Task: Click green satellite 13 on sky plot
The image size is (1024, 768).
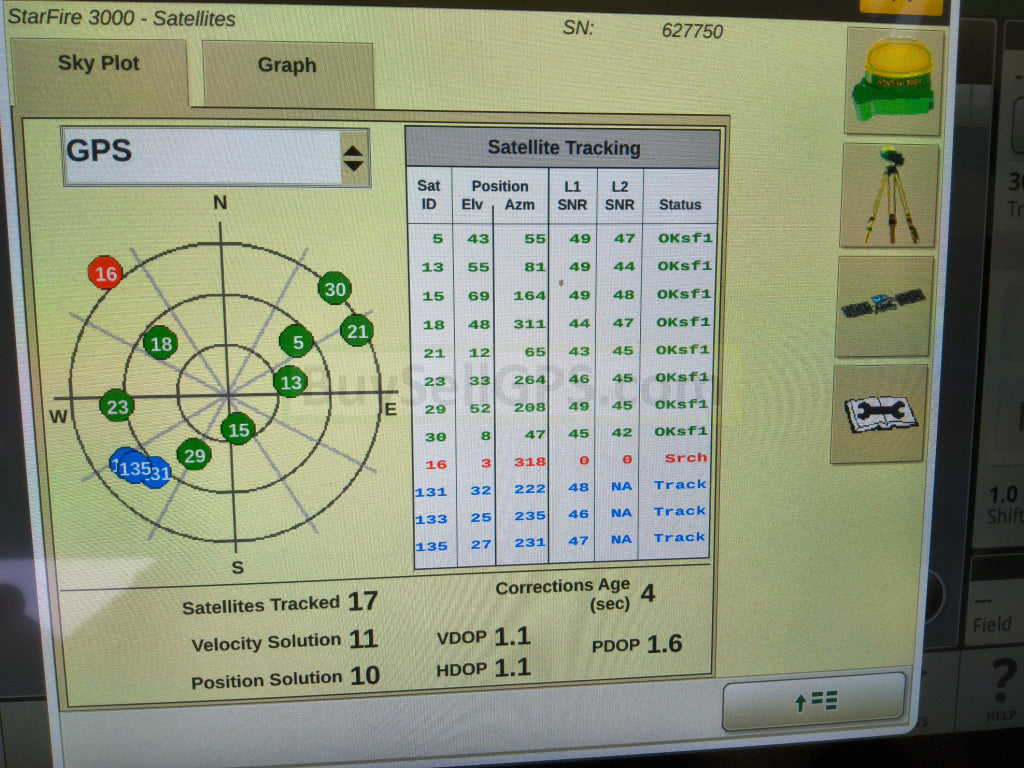Action: pyautogui.click(x=291, y=381)
